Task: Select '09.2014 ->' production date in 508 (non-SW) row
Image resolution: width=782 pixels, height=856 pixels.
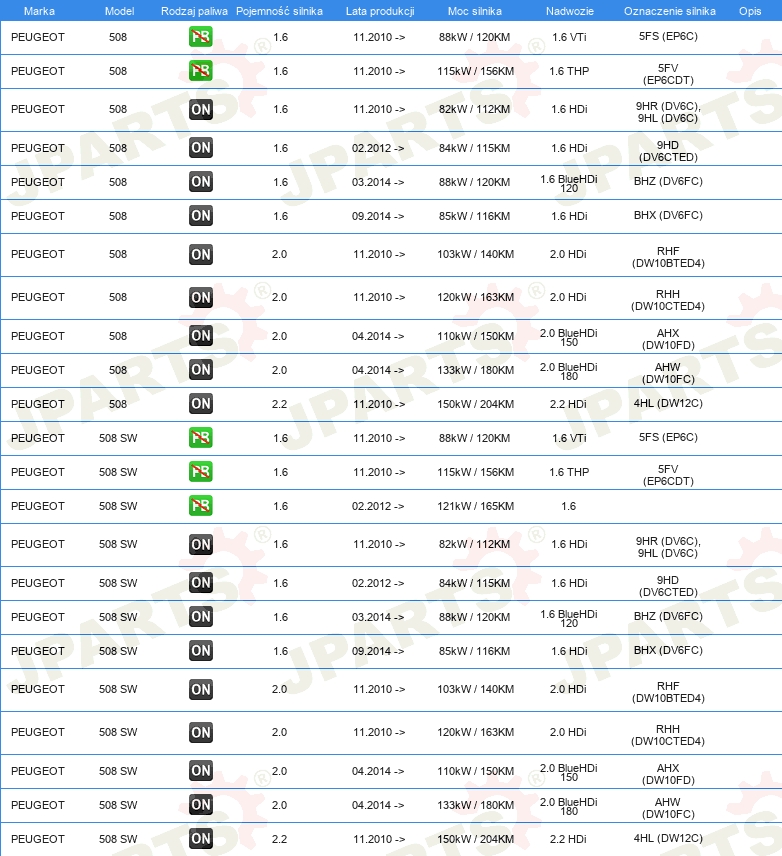Action: tap(378, 216)
